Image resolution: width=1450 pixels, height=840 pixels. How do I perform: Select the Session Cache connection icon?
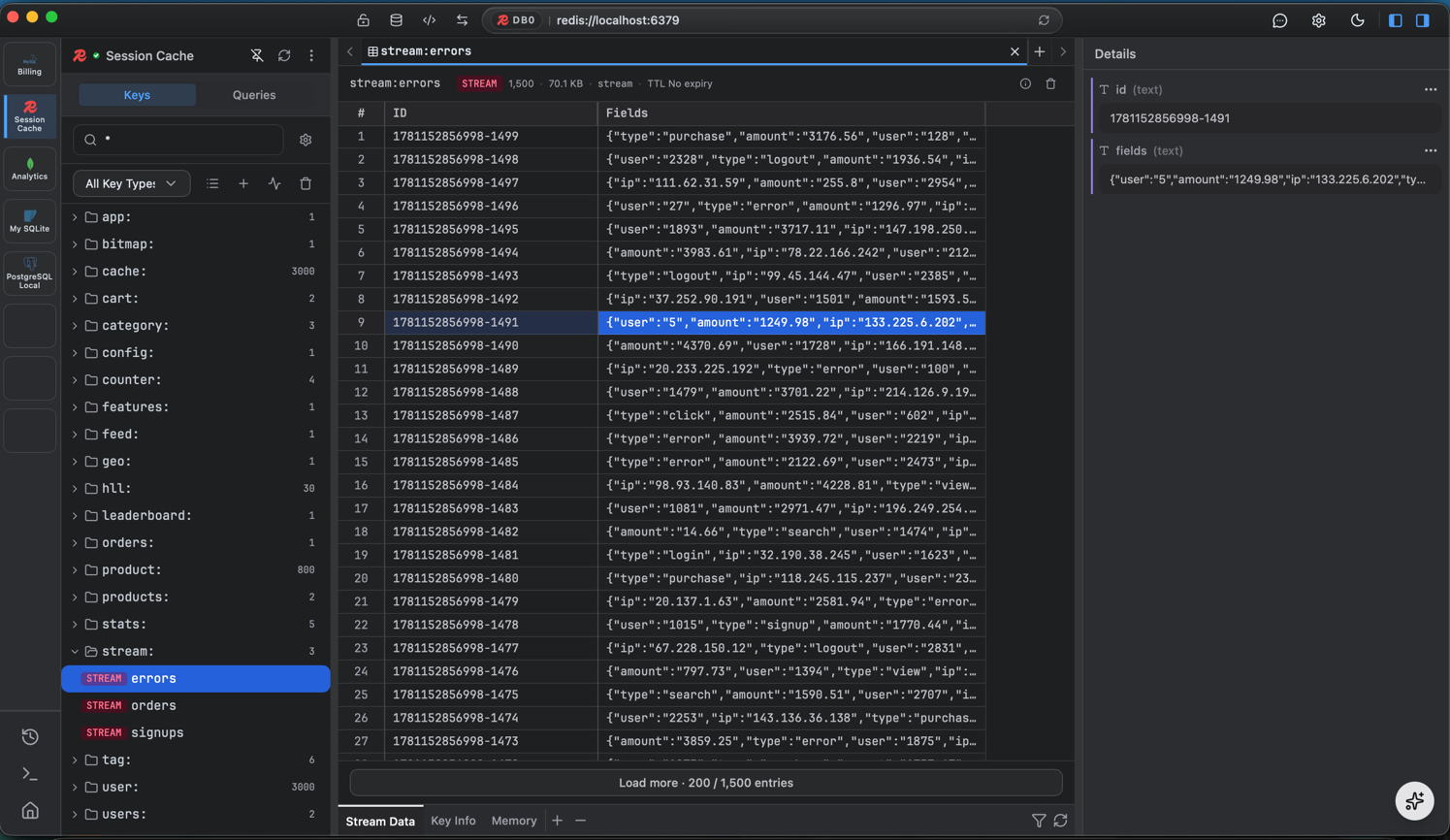(x=29, y=116)
